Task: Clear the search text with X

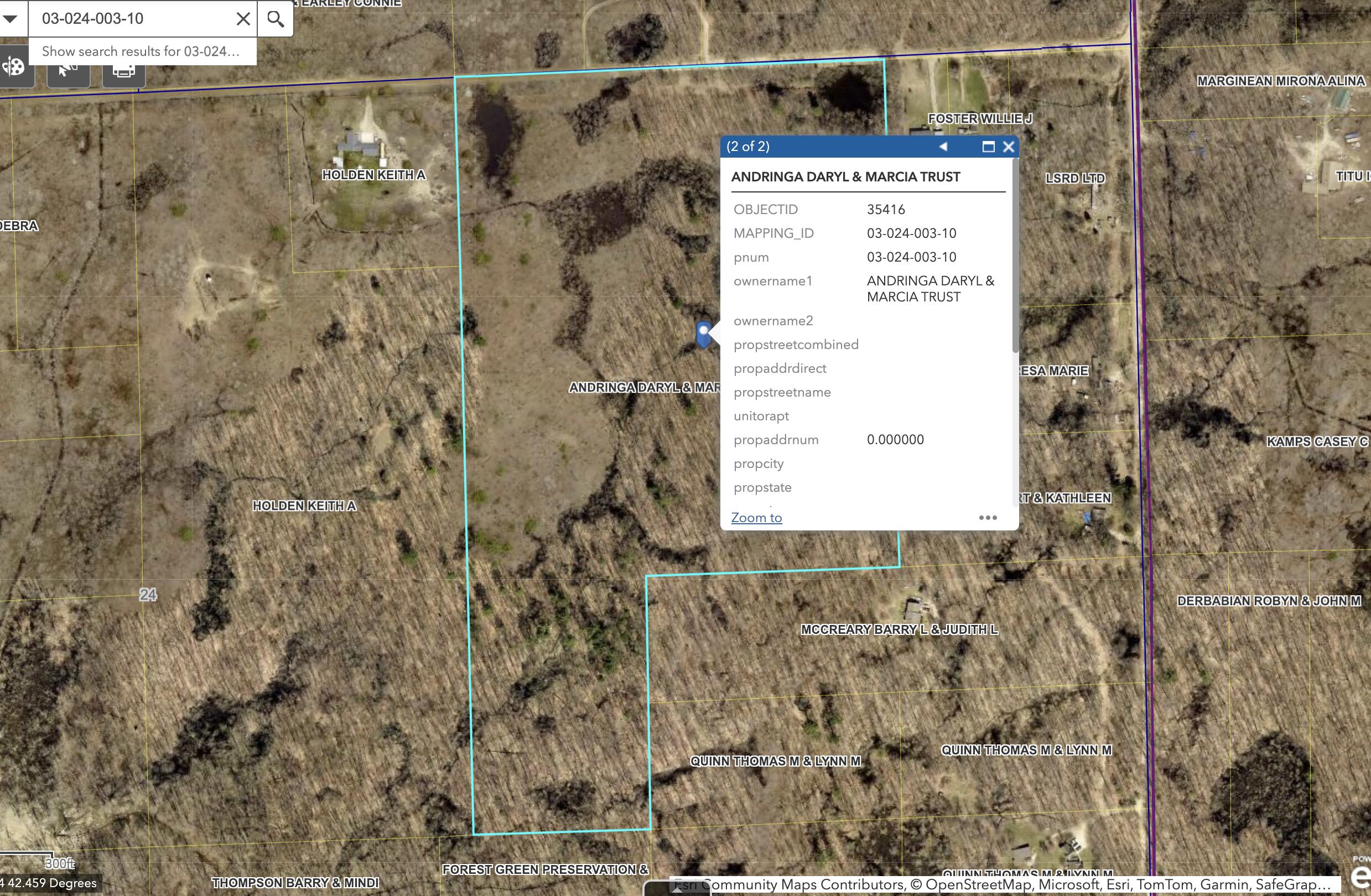Action: 243,18
